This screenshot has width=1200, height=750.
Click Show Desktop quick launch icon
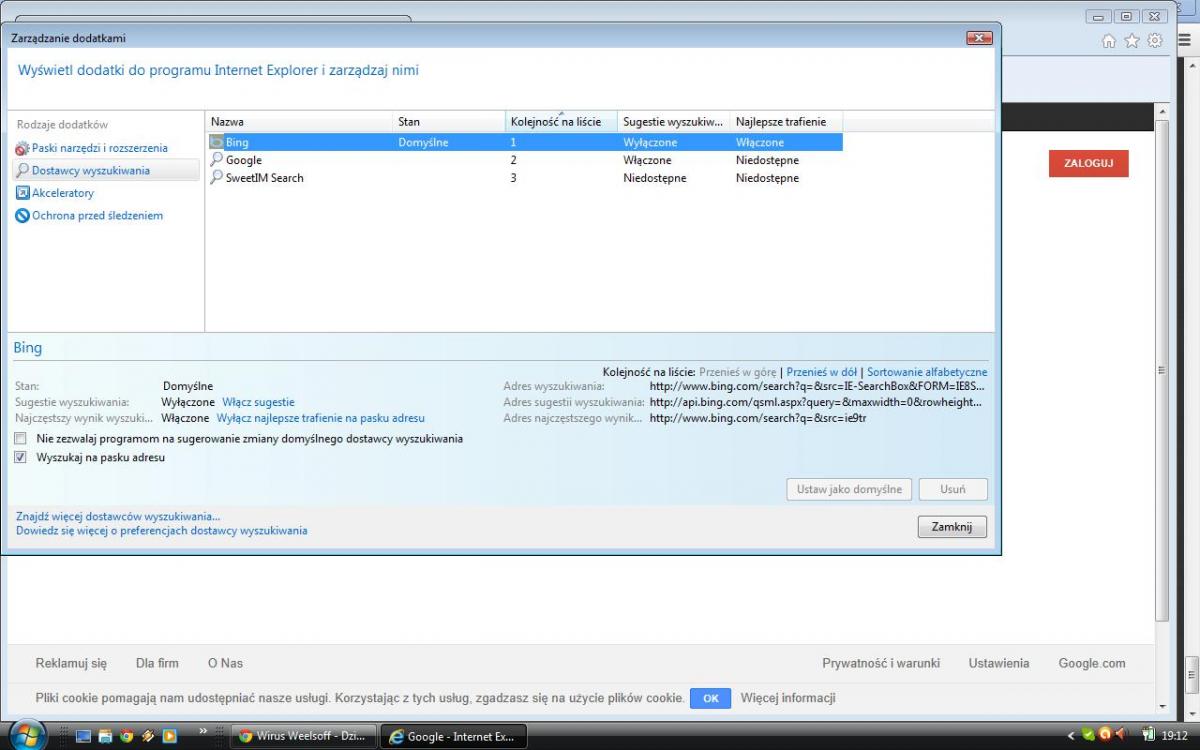click(84, 736)
